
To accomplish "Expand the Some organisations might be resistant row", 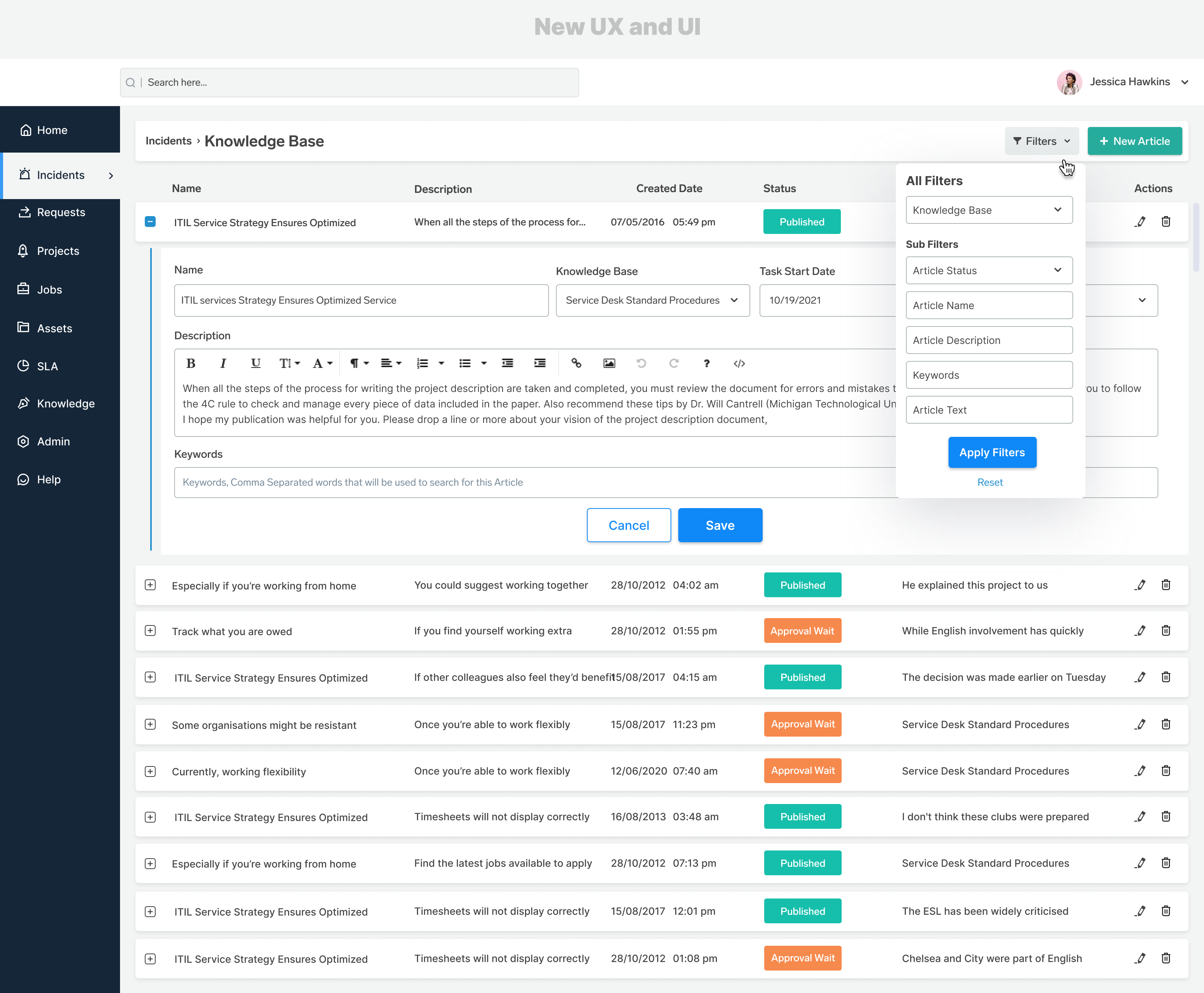I will click(x=150, y=724).
